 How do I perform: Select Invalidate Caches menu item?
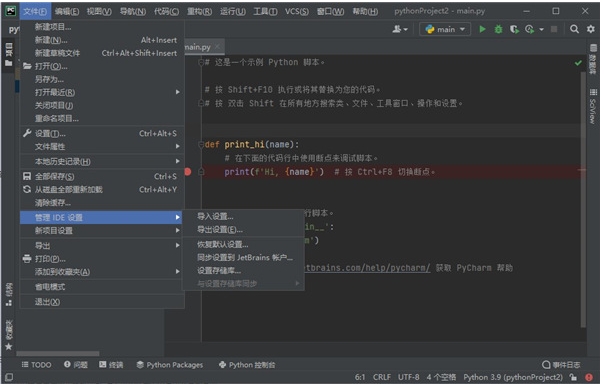tap(102, 202)
